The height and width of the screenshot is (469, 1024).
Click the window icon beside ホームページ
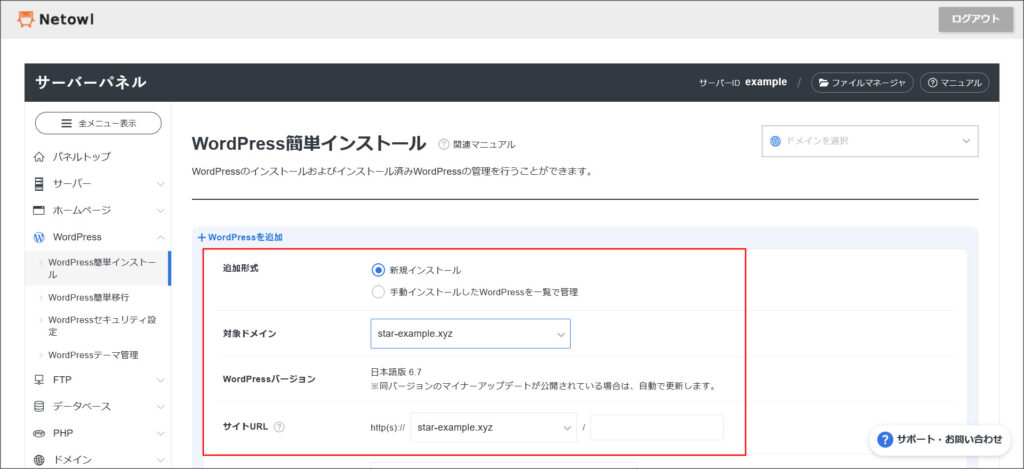pos(39,210)
